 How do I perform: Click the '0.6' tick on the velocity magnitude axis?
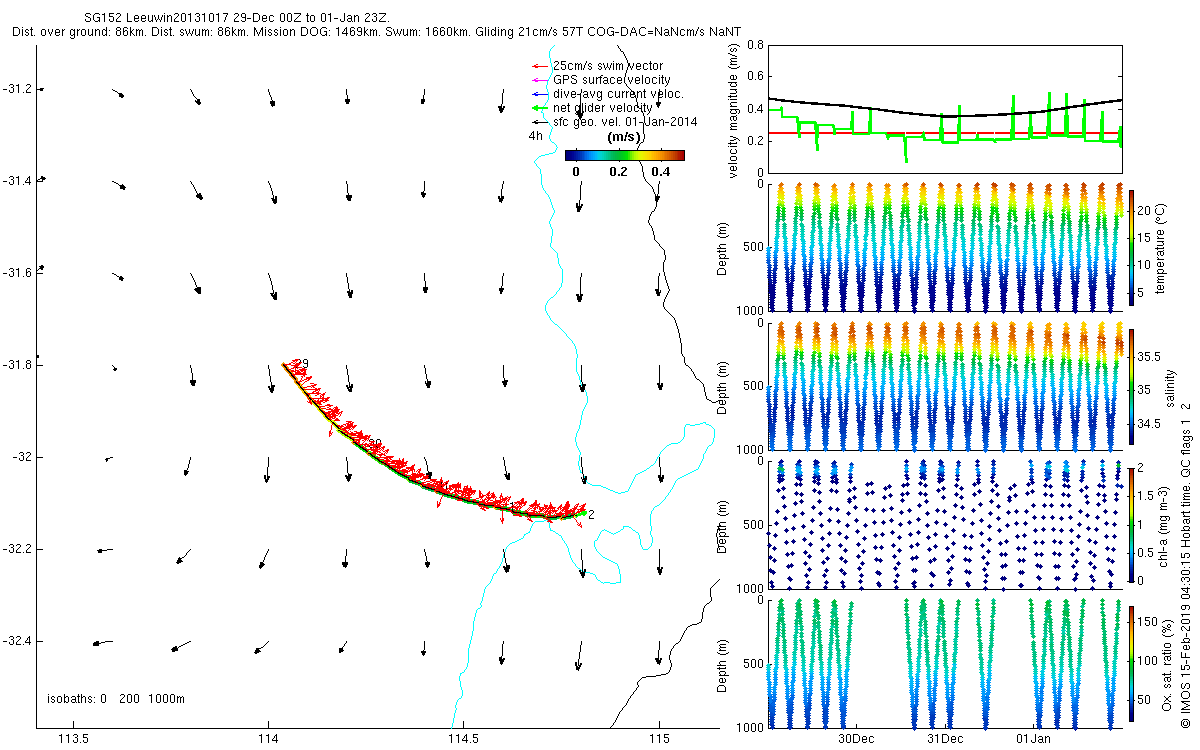coord(755,77)
